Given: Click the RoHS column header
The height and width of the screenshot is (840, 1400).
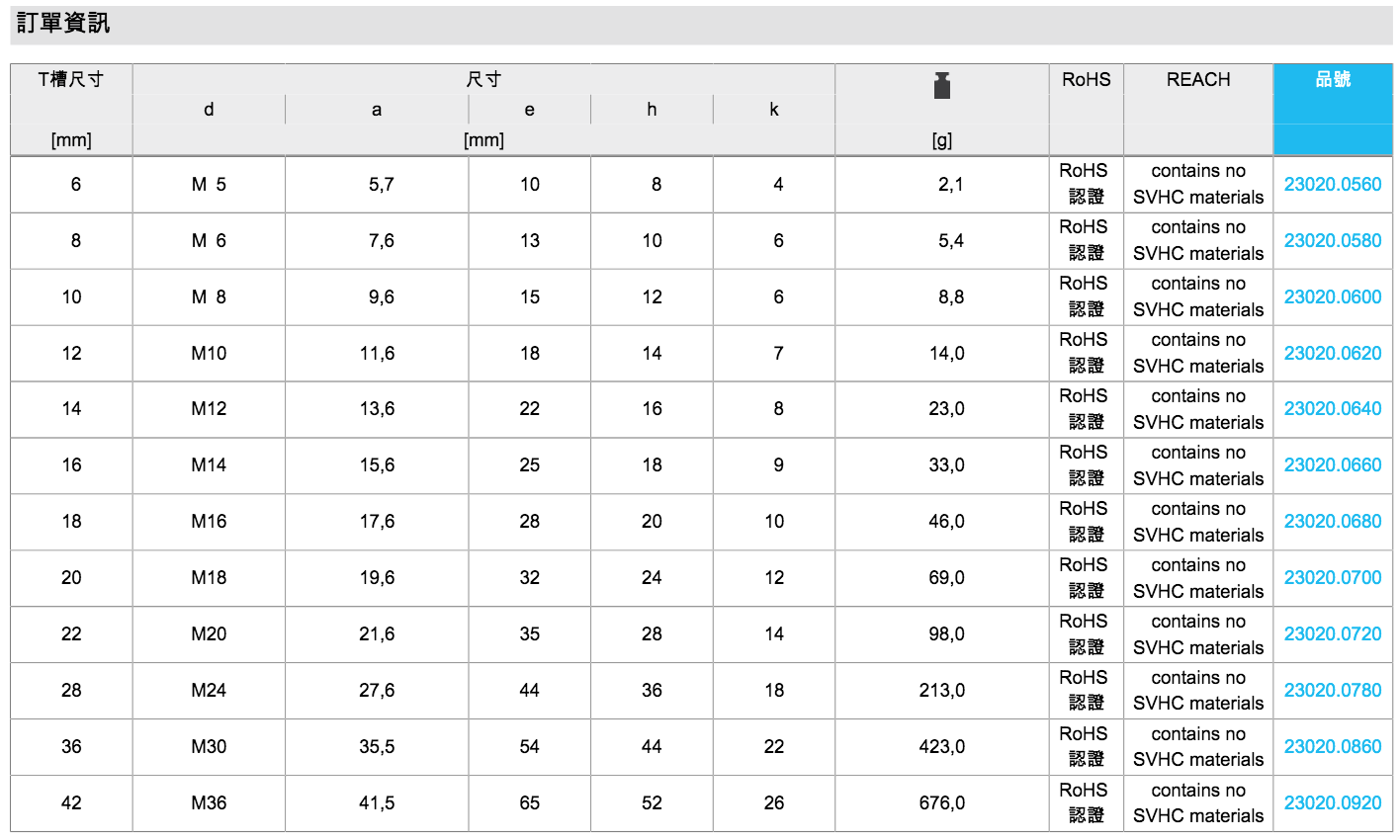Looking at the screenshot, I should point(1086,80).
